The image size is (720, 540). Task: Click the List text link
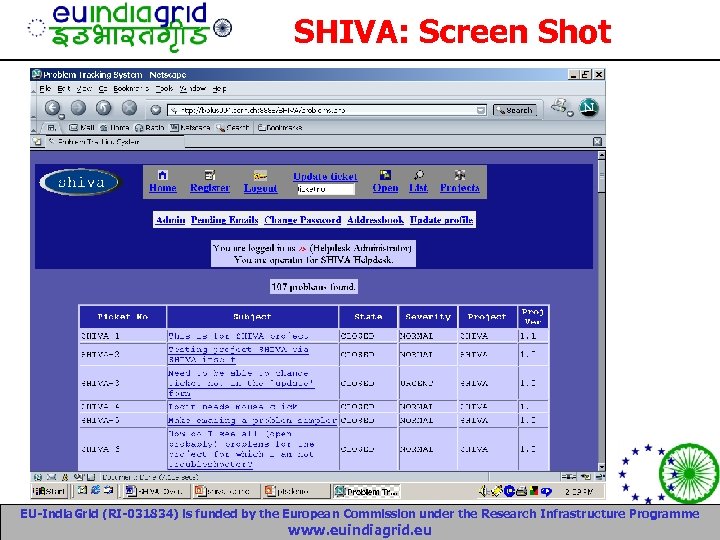[x=418, y=188]
